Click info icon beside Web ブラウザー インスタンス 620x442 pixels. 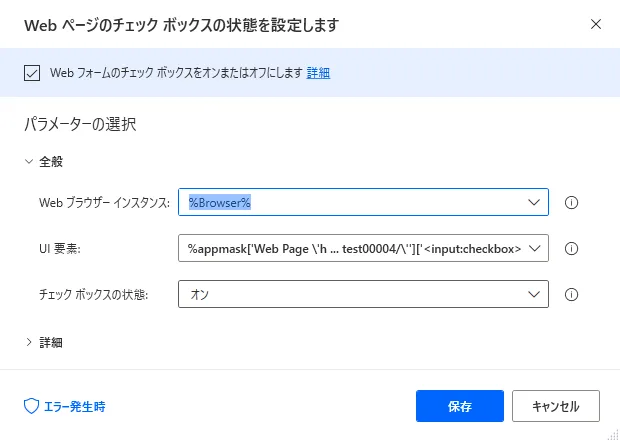[x=573, y=202]
